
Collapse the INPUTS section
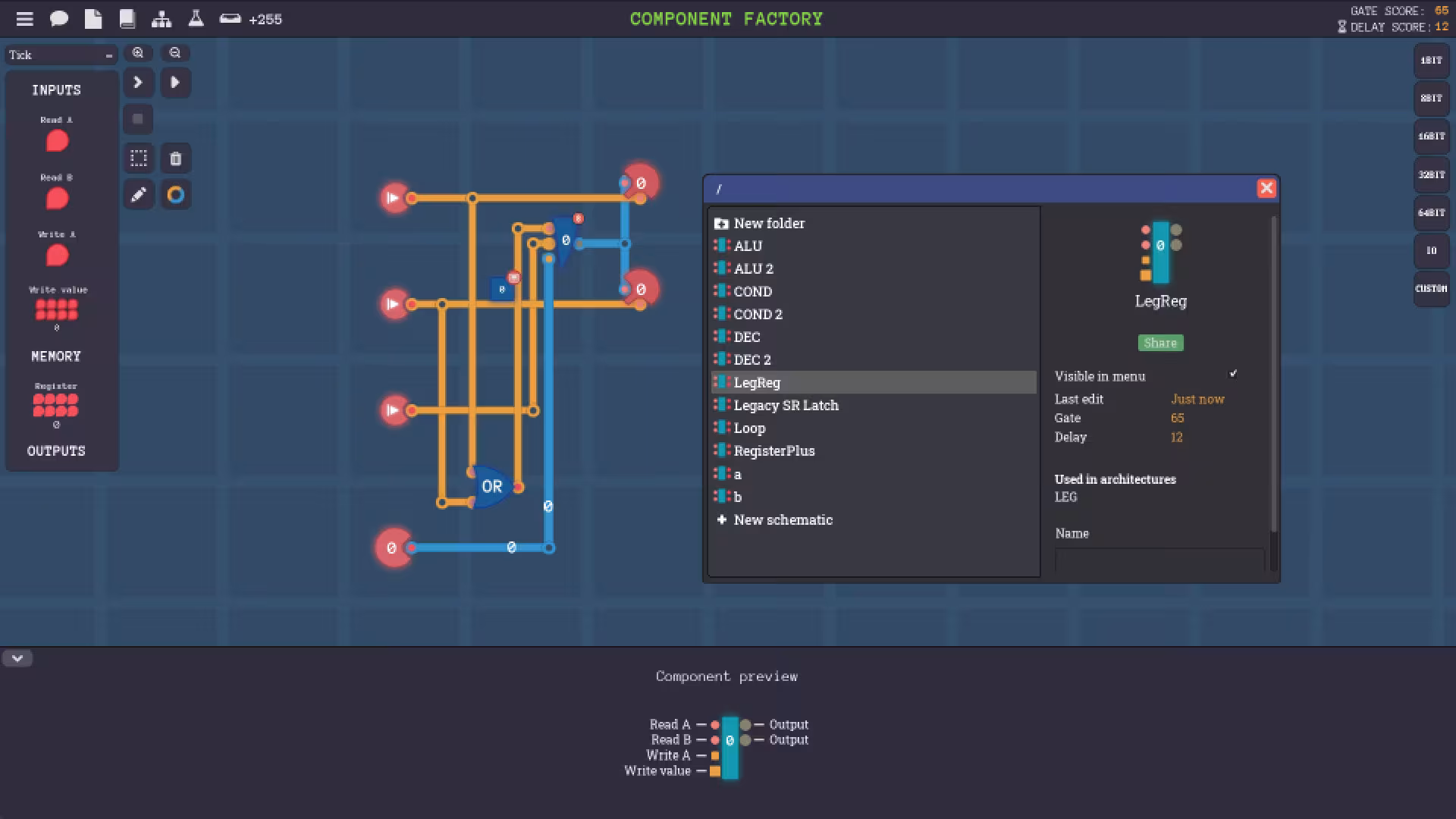(56, 90)
